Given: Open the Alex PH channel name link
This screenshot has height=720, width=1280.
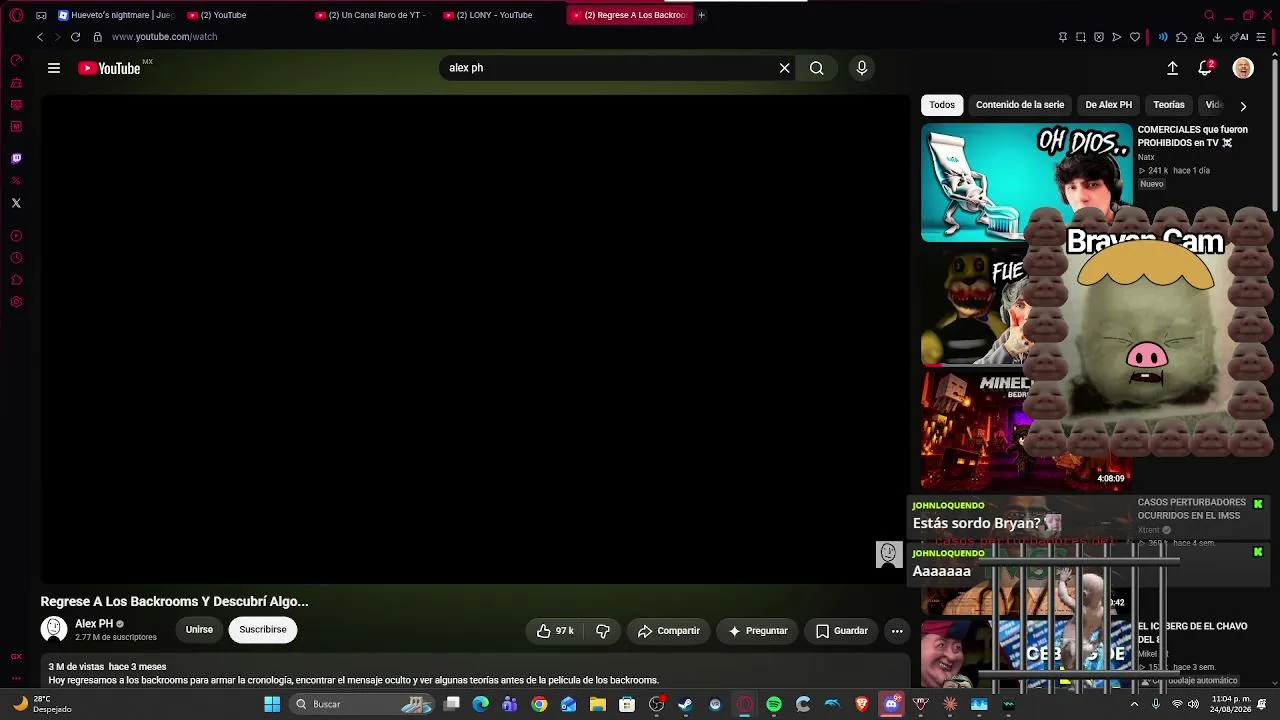Looking at the screenshot, I should (x=94, y=624).
